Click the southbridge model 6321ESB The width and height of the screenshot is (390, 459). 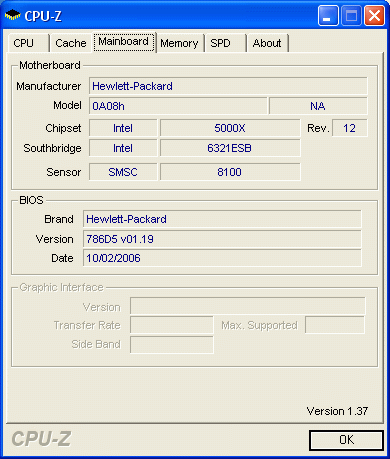click(x=230, y=148)
